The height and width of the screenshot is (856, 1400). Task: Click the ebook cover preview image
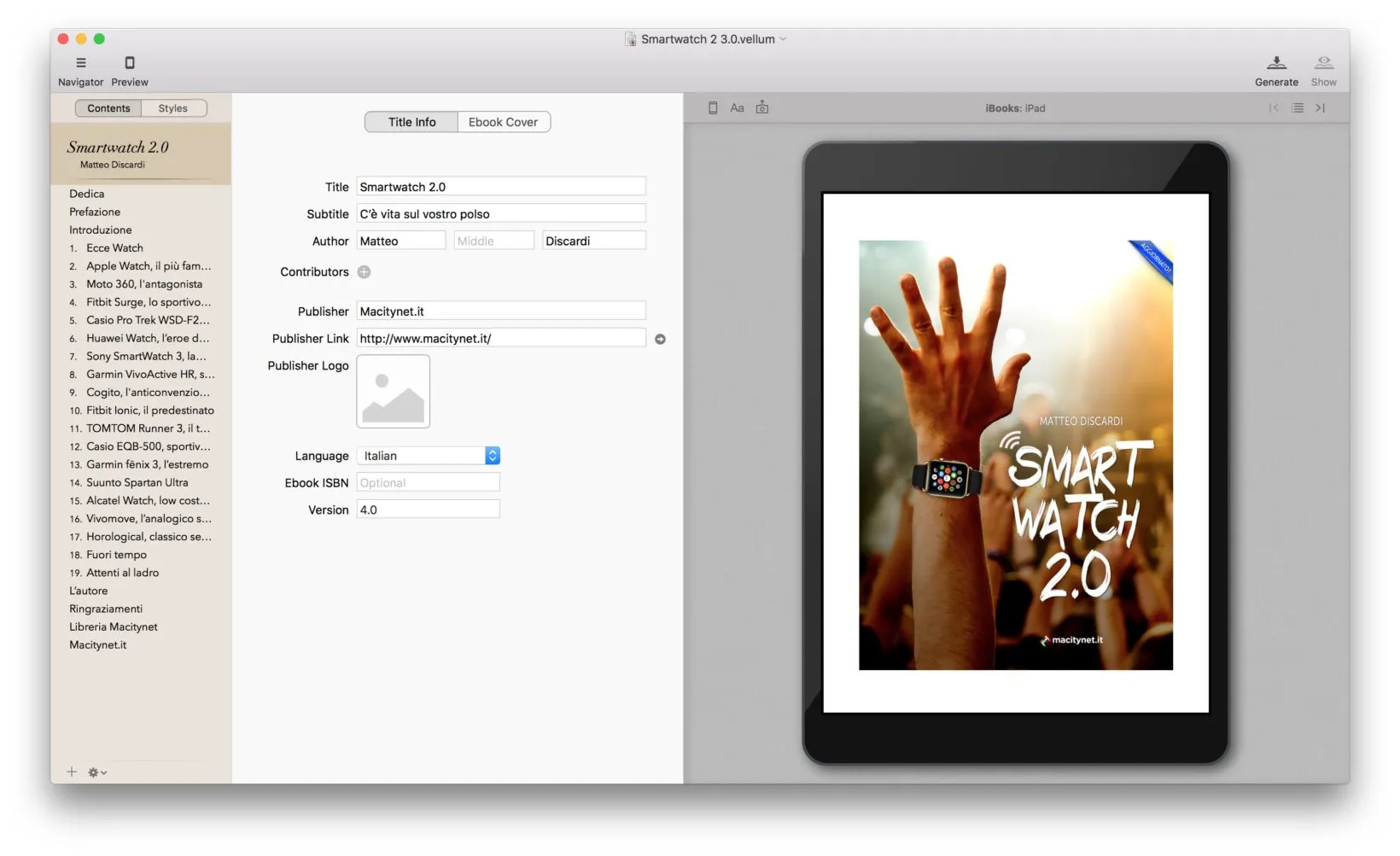click(1015, 455)
